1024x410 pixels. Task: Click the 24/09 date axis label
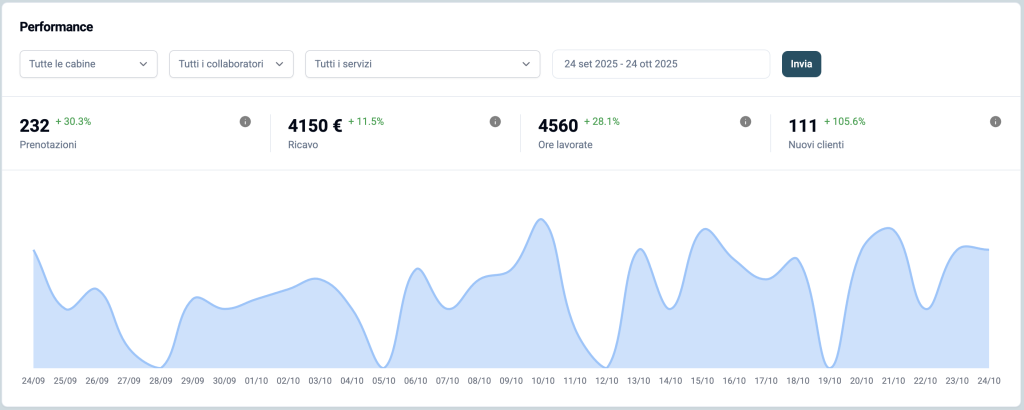tap(33, 381)
